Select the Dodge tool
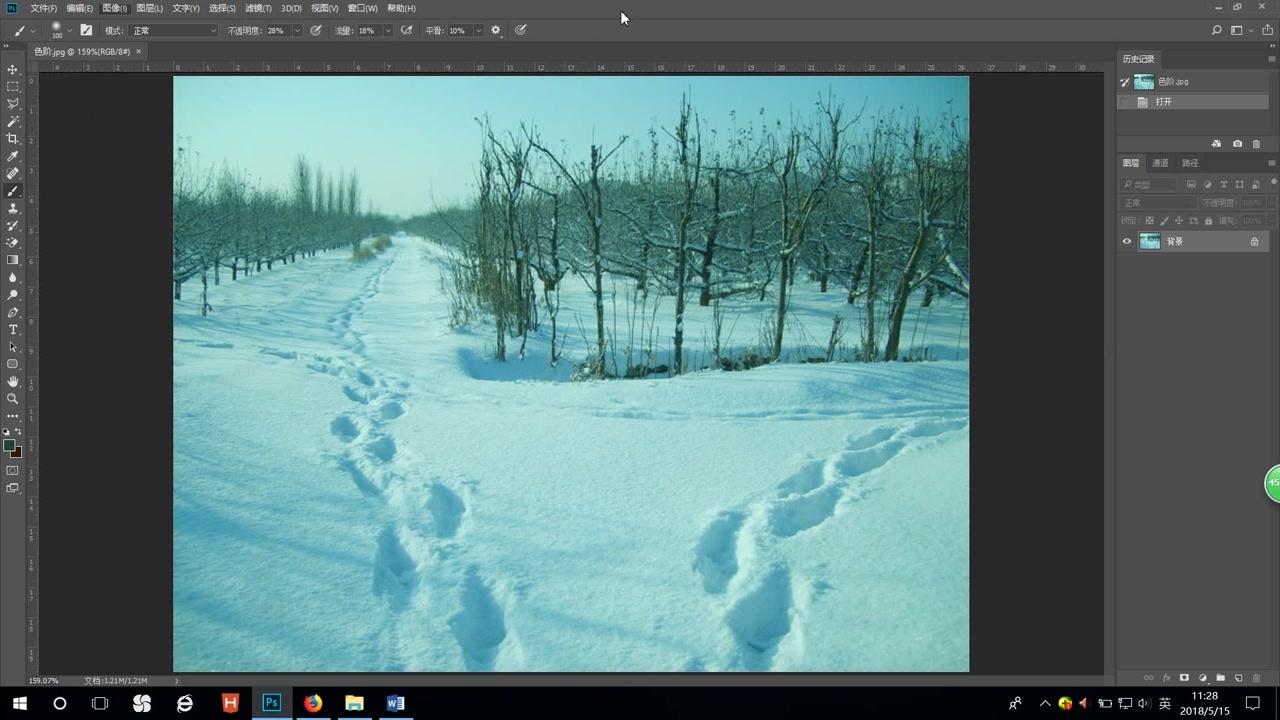1280x720 pixels. point(13,295)
